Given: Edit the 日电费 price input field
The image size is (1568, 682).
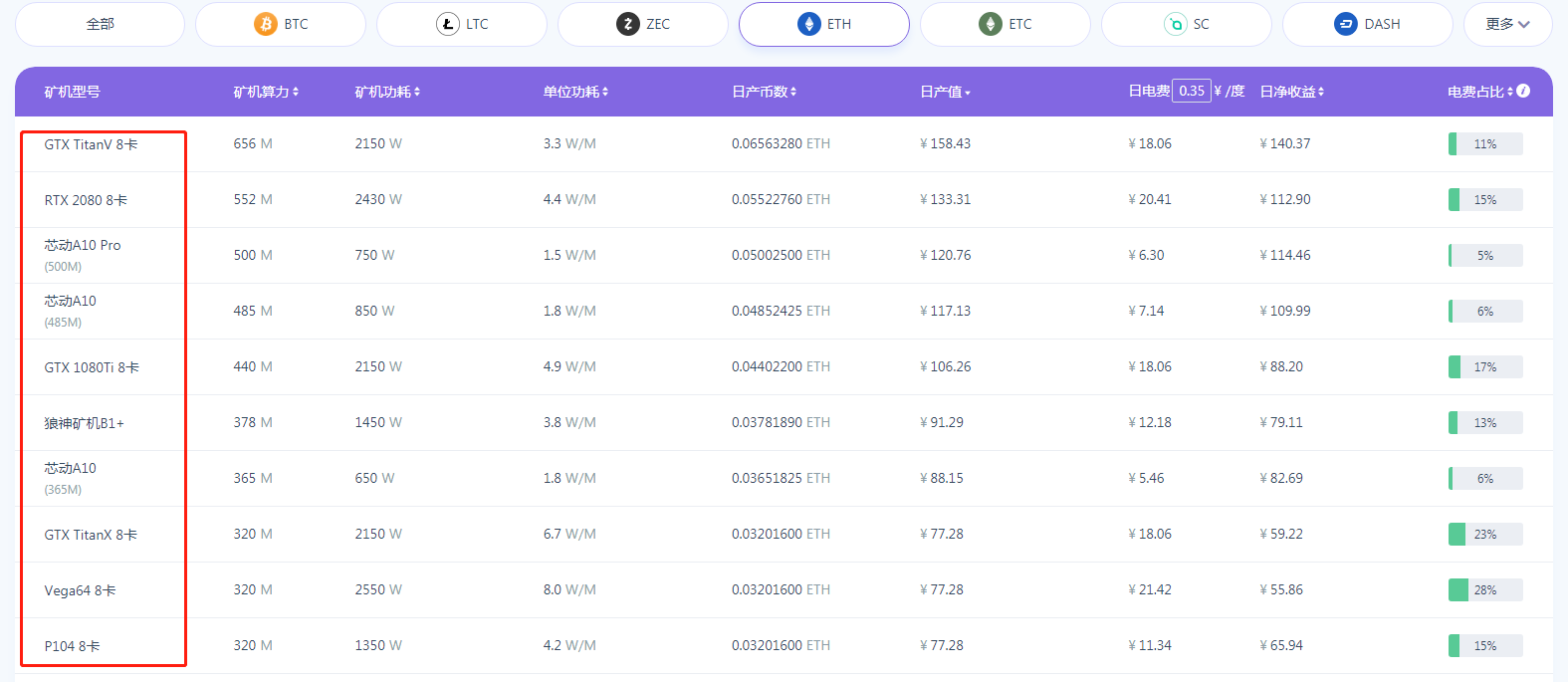Looking at the screenshot, I should [1191, 91].
